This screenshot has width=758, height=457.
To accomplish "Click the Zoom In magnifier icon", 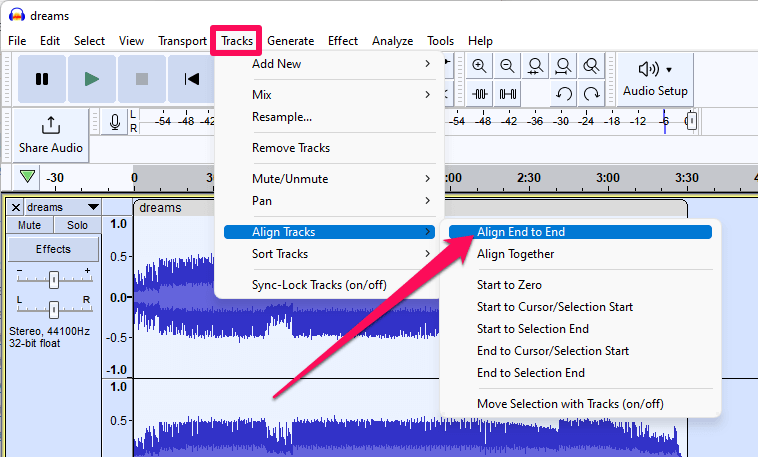I will click(x=479, y=66).
